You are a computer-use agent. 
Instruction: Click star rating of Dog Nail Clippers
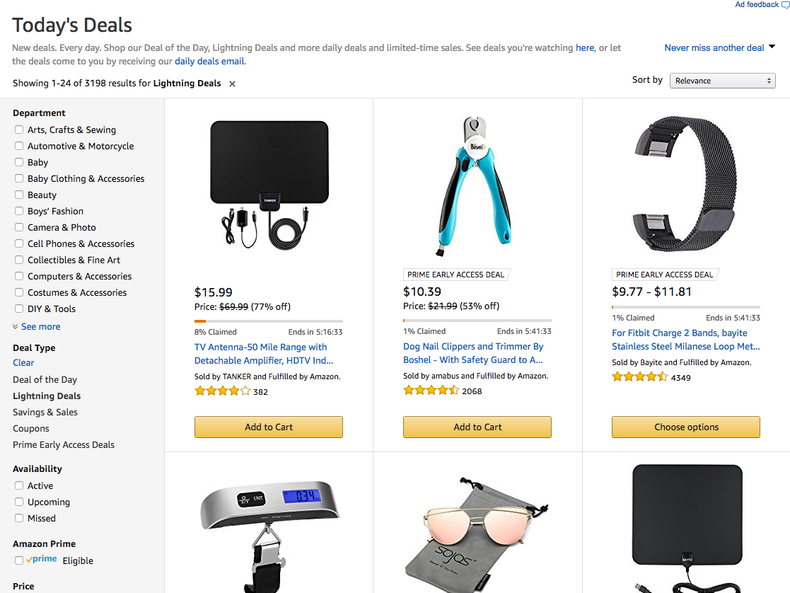click(431, 391)
